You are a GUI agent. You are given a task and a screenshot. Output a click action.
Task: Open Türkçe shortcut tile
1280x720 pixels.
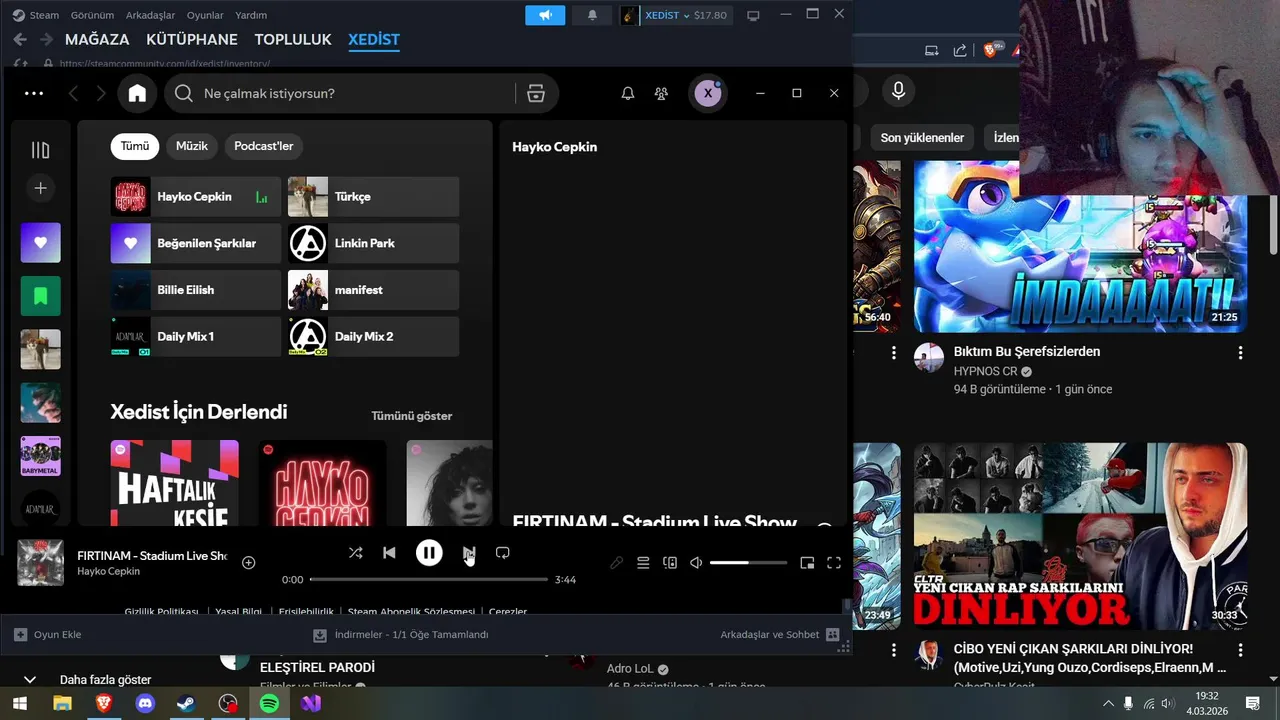click(374, 197)
